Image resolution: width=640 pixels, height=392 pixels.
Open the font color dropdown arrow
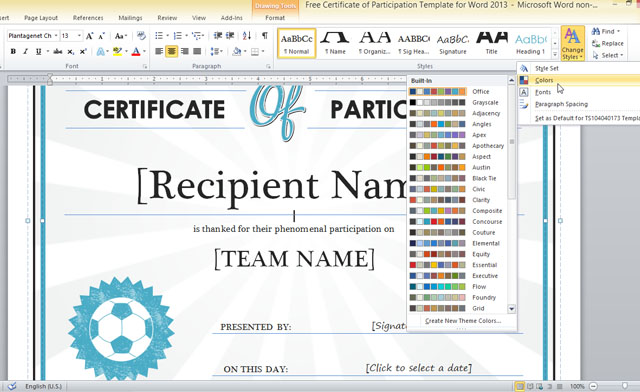[x=144, y=51]
